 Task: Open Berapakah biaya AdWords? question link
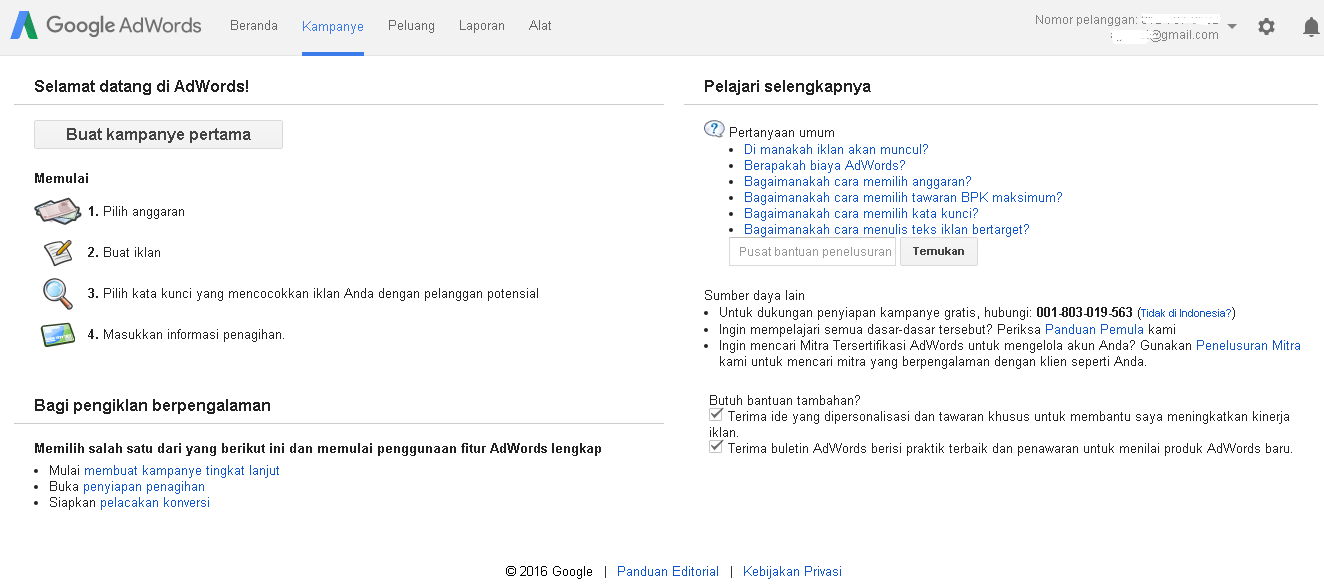(824, 165)
